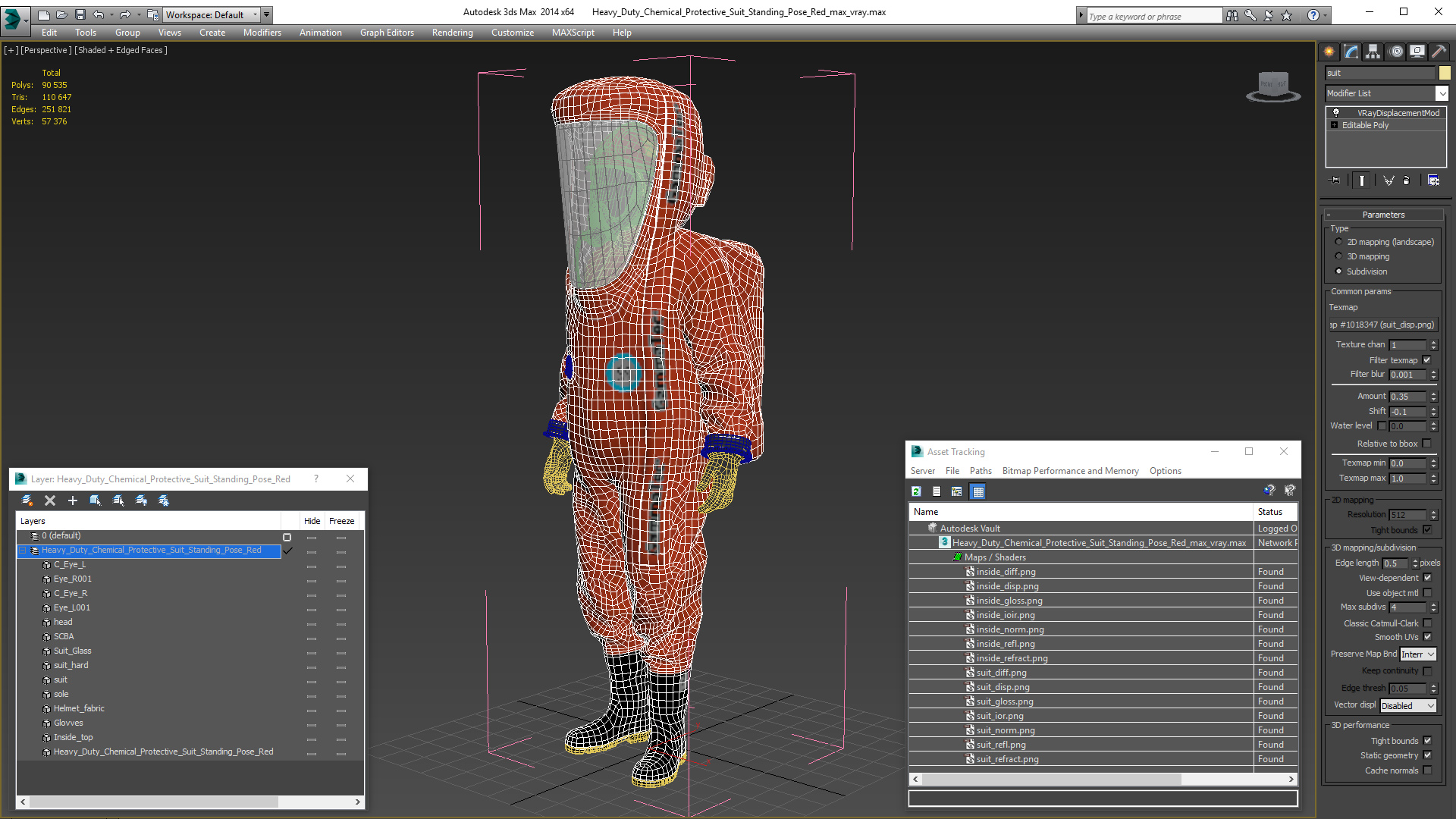The image size is (1456, 819).
Task: Click Tree View icon in Asset Tracking
Action: coord(957,491)
